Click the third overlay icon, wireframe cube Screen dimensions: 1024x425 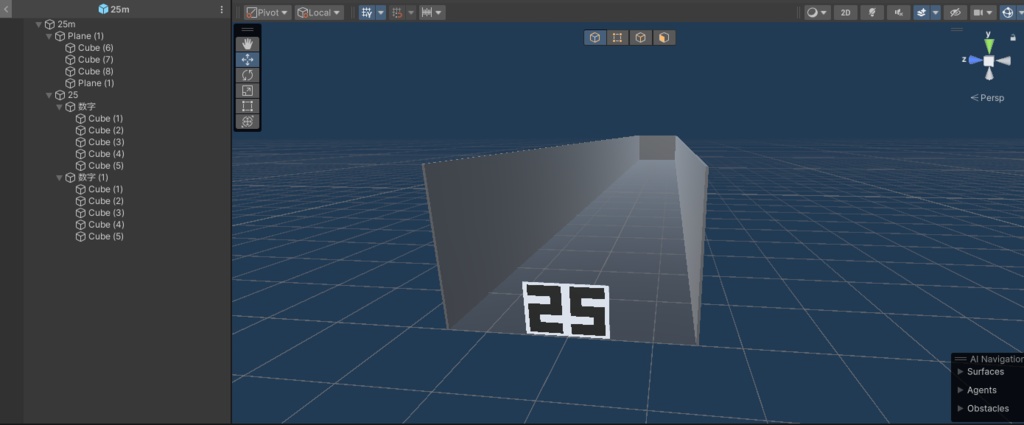pyautogui.click(x=640, y=38)
